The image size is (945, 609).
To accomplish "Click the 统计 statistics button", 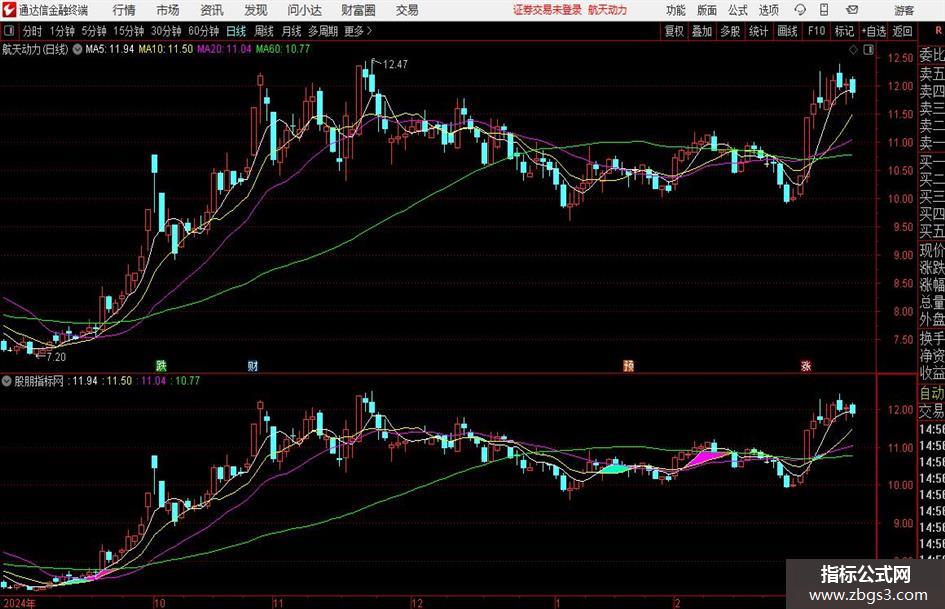I will click(758, 31).
